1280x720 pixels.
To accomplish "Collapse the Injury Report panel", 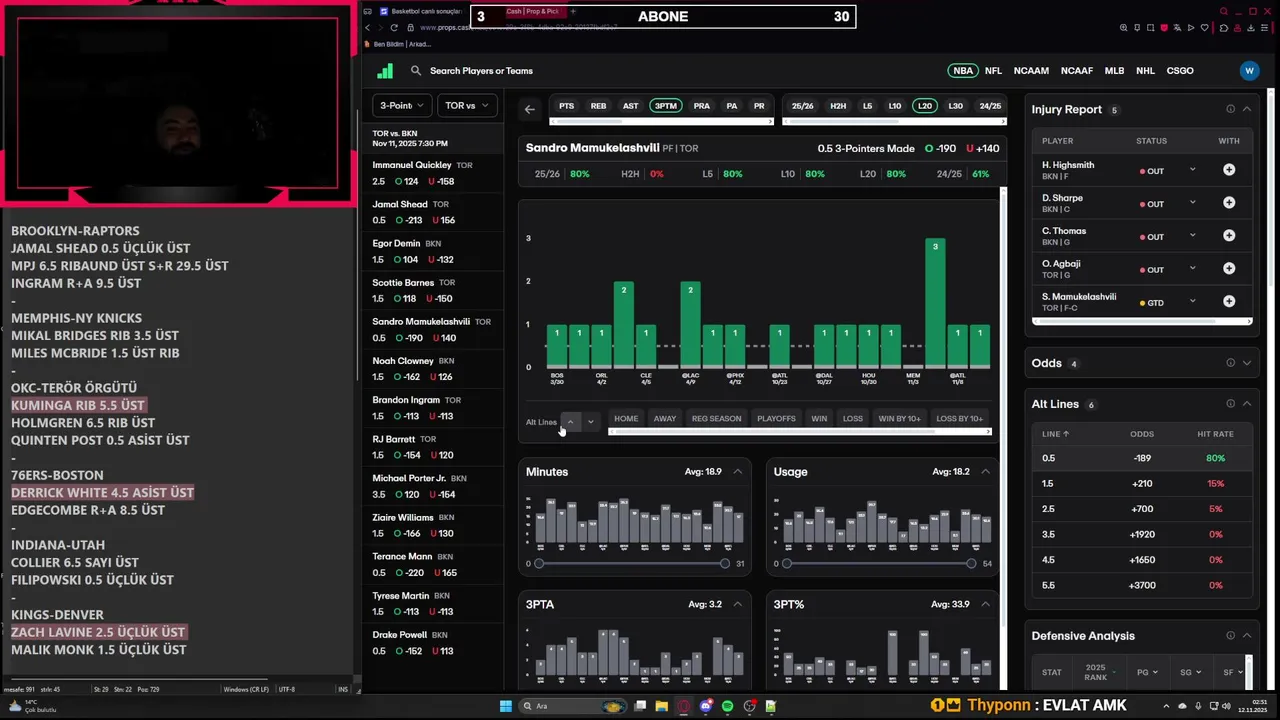I will (x=1247, y=109).
